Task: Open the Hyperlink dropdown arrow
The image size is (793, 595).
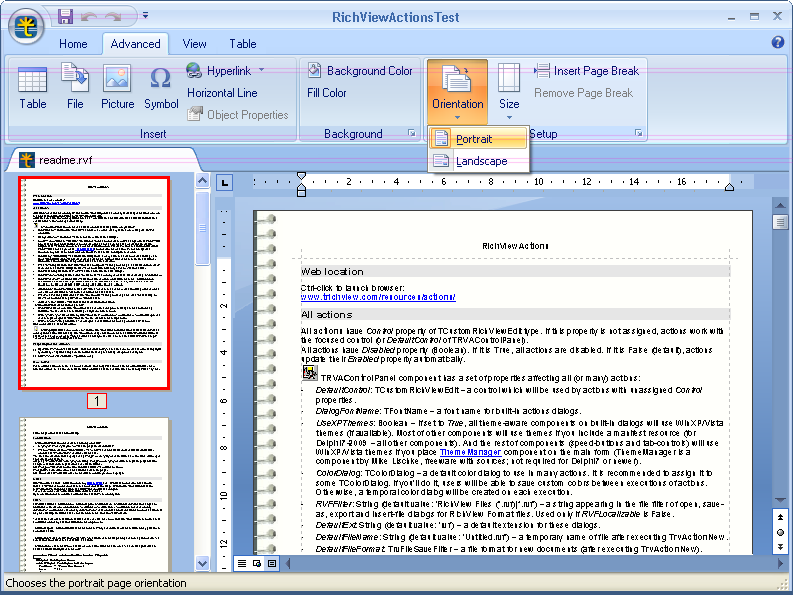Action: click(x=262, y=71)
